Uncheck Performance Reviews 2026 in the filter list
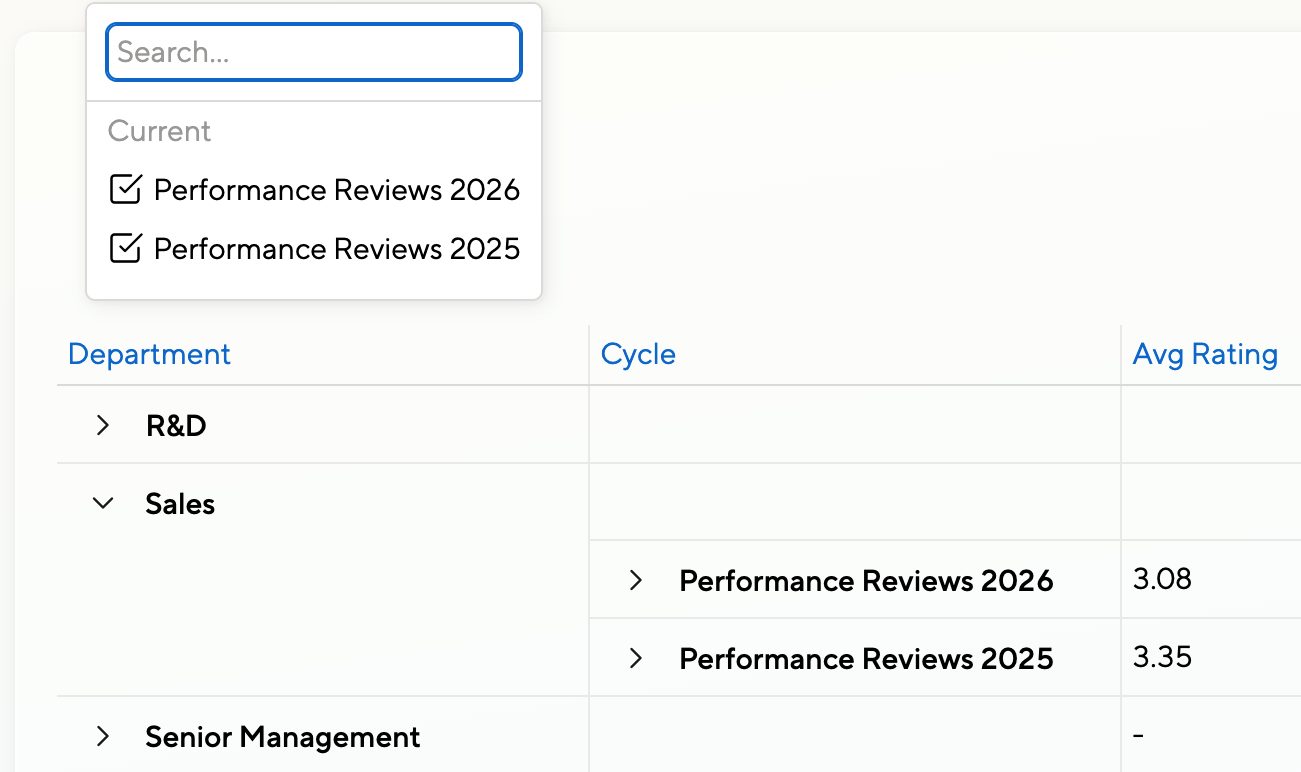 (x=125, y=190)
